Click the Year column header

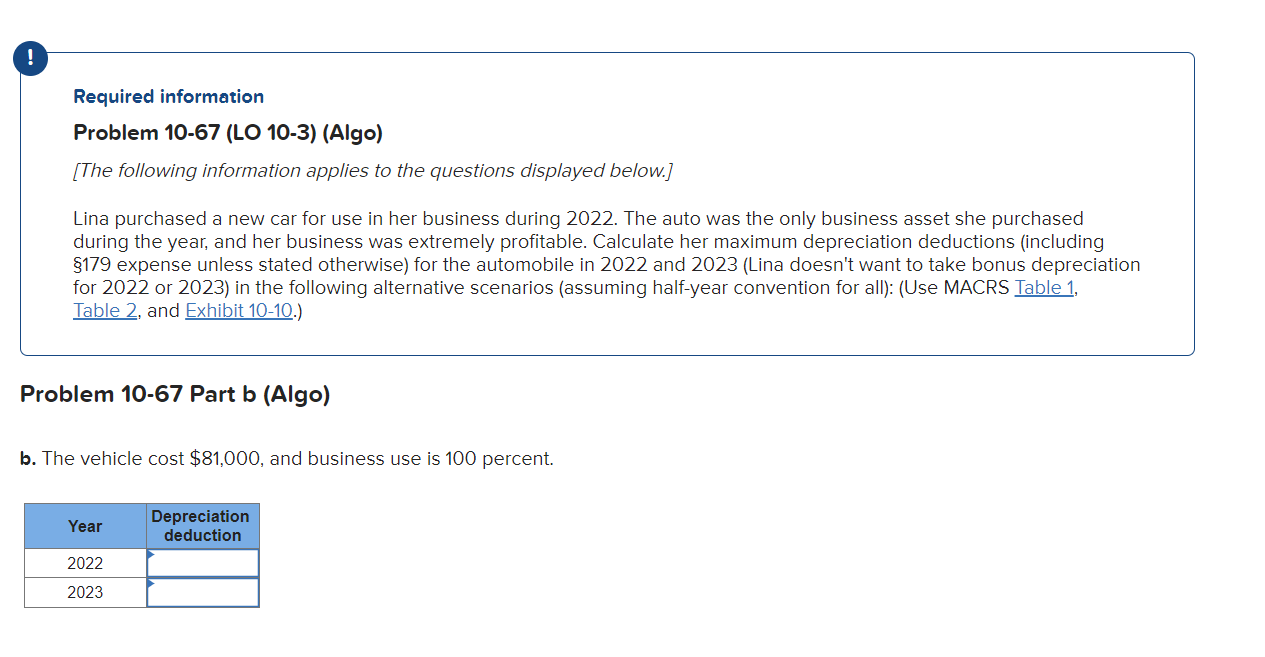pyautogui.click(x=85, y=526)
